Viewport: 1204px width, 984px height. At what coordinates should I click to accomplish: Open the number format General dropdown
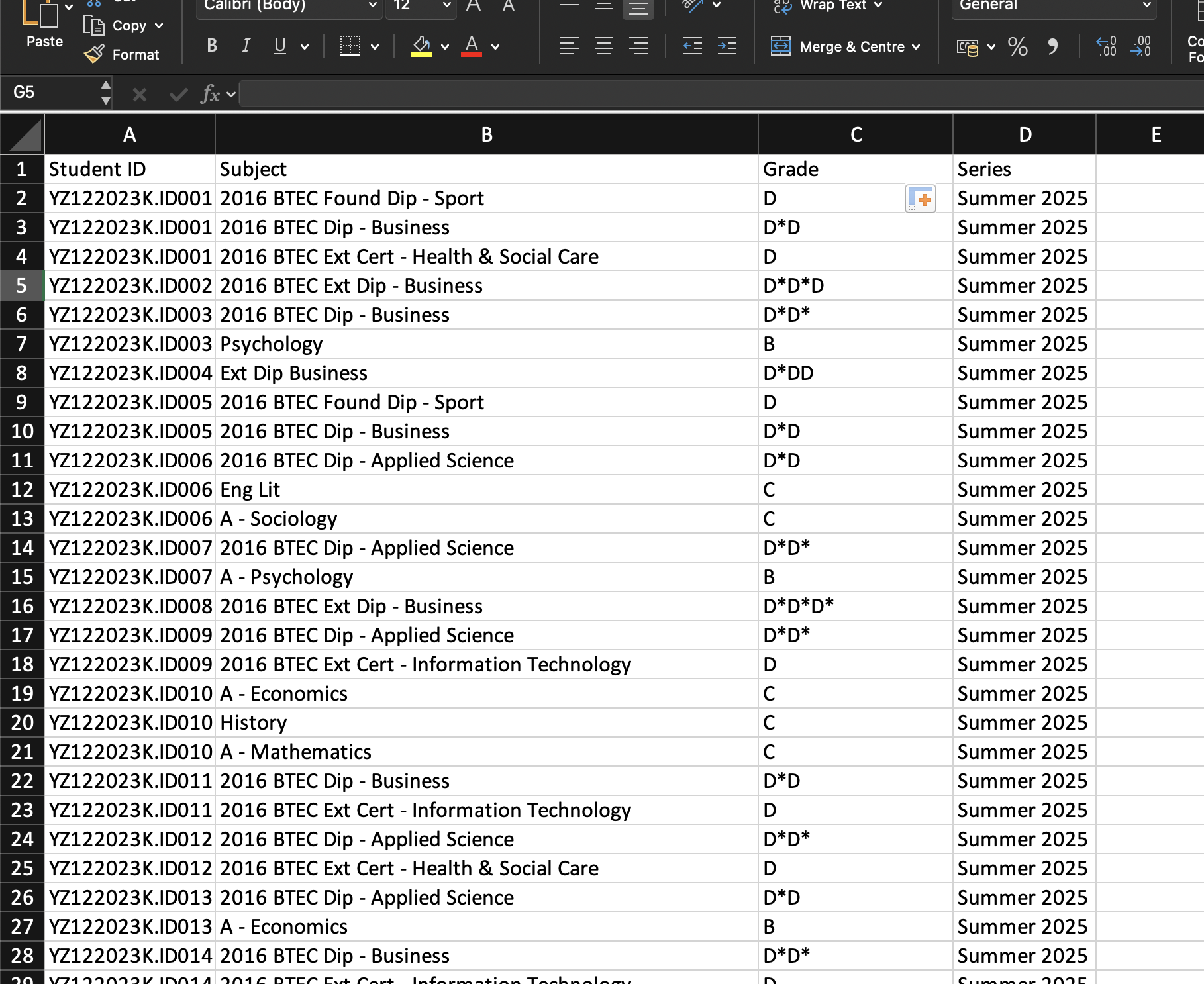tap(1054, 7)
